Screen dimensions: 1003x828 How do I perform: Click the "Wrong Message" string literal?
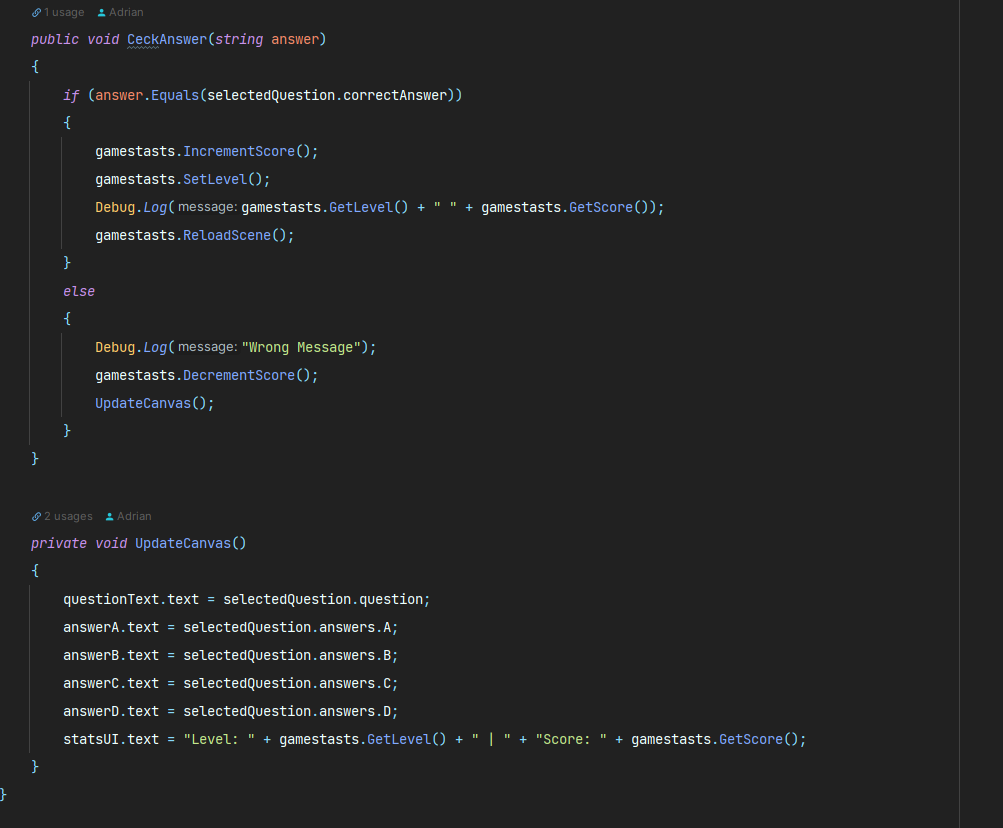click(300, 347)
